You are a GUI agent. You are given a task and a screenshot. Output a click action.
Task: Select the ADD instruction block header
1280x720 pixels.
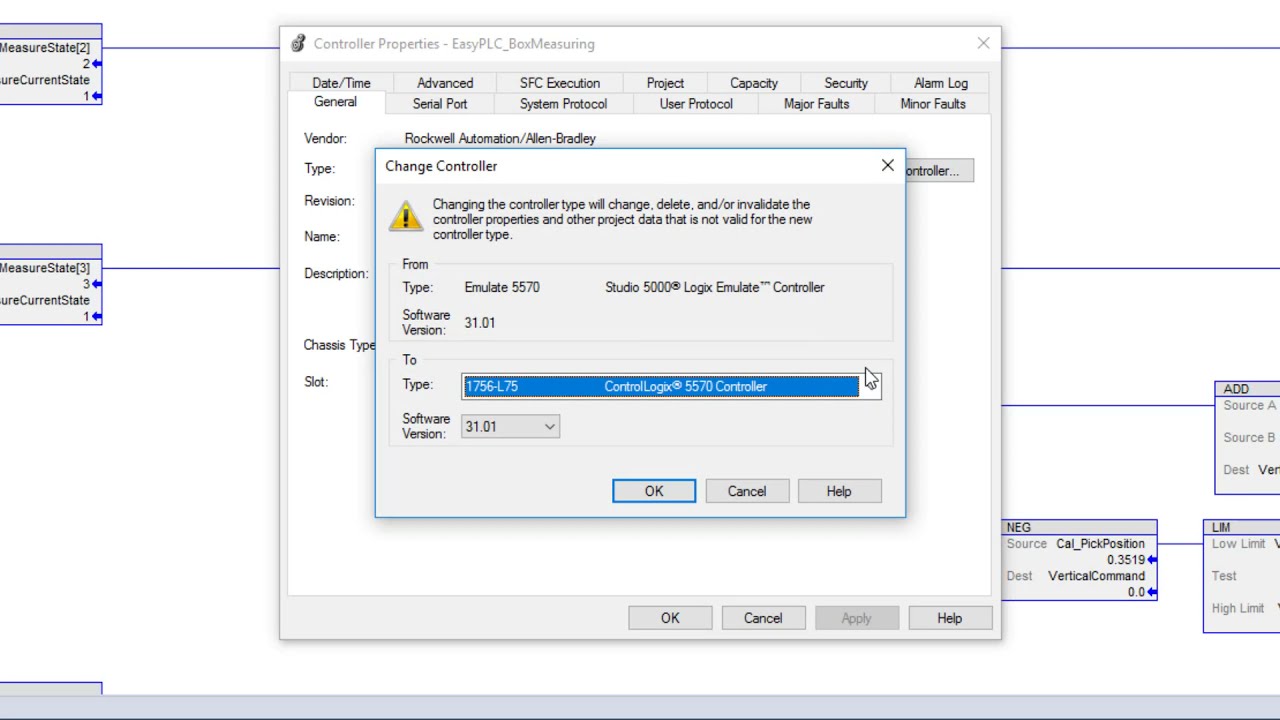(x=1247, y=389)
